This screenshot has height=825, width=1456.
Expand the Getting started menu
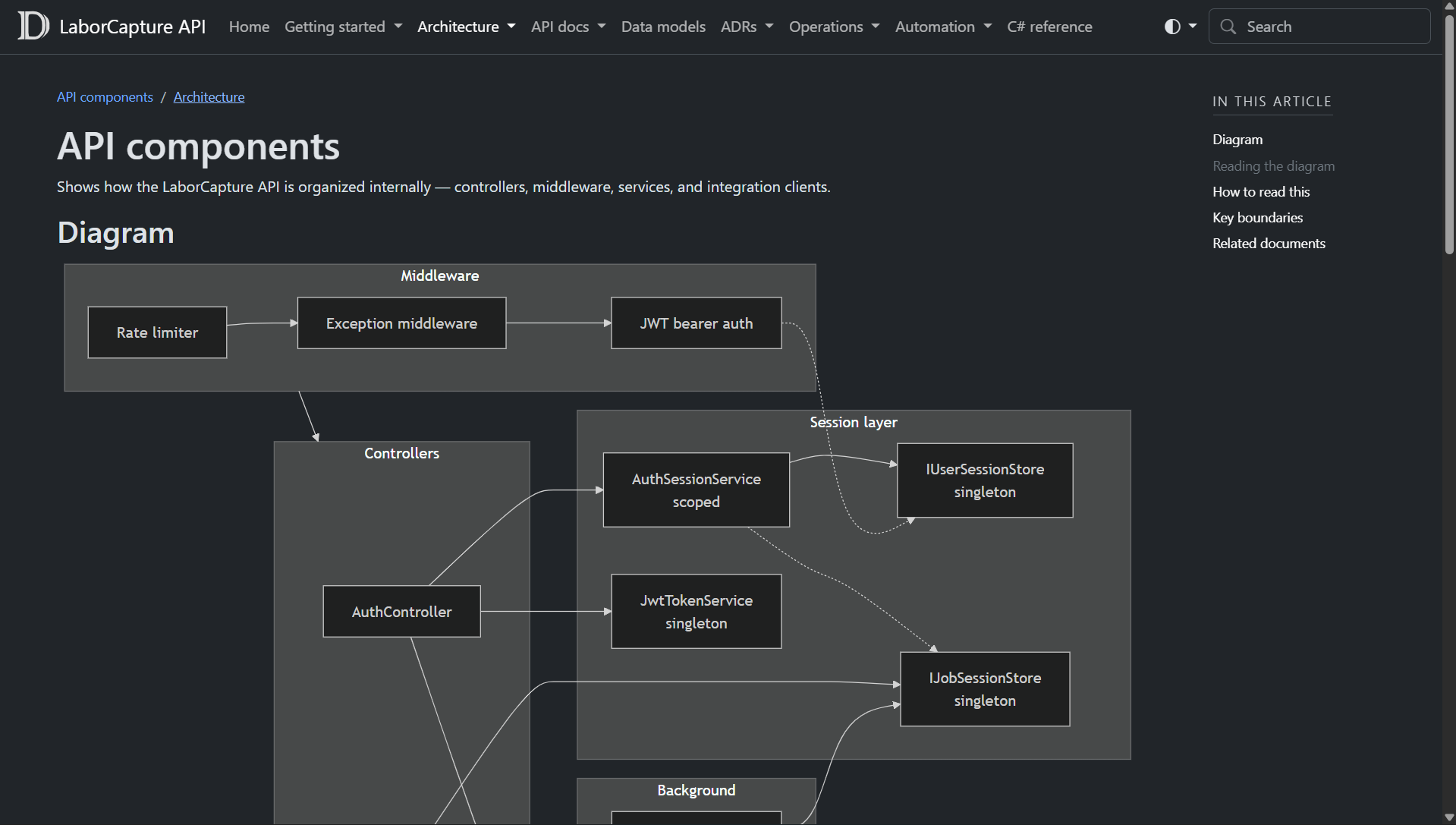pos(343,27)
